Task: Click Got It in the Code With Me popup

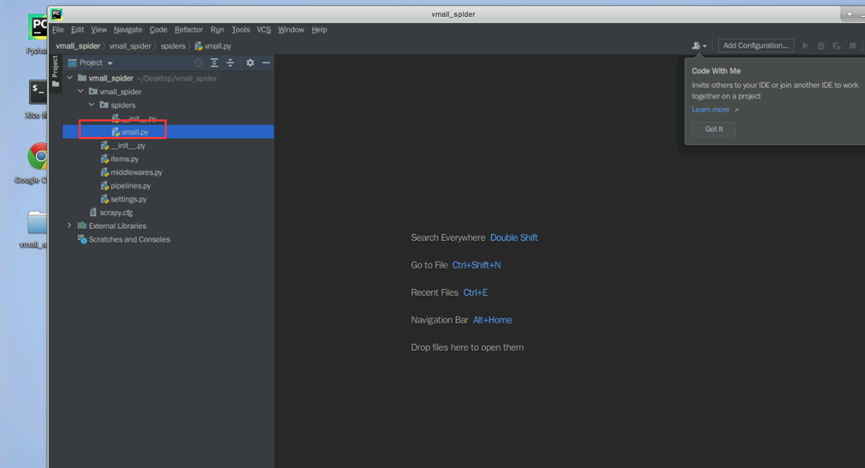Action: point(713,129)
